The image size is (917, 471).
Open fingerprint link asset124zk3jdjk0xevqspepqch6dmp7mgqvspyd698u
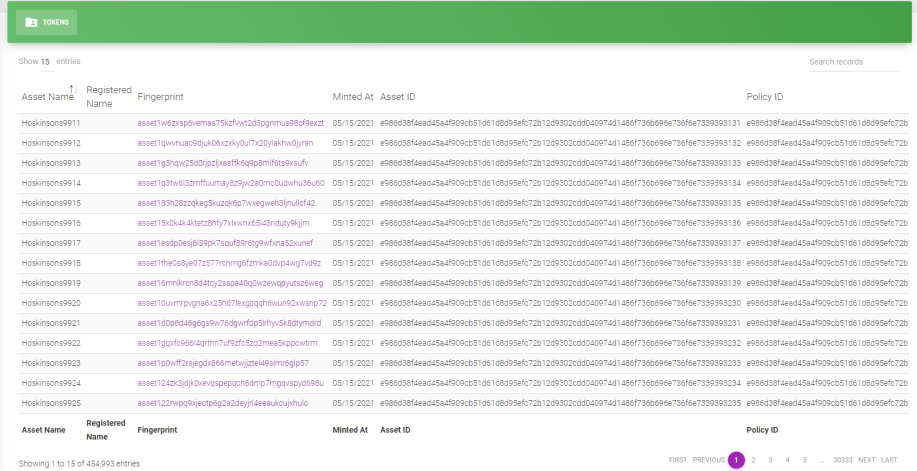tap(230, 383)
